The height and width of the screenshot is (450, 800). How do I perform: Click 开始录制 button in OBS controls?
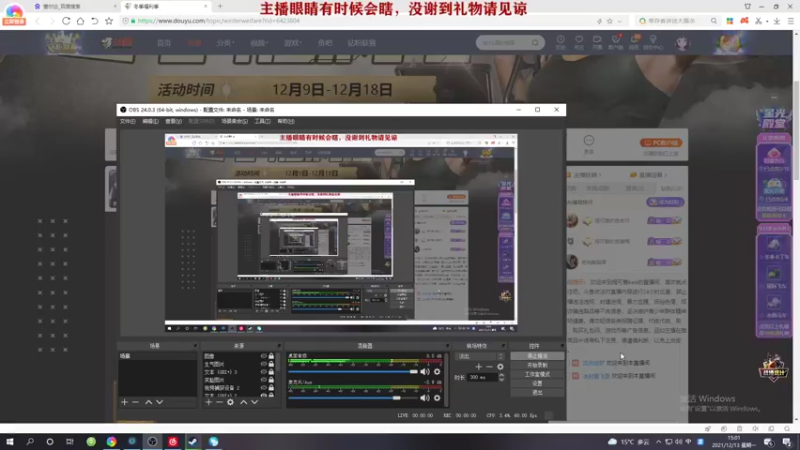tap(537, 365)
